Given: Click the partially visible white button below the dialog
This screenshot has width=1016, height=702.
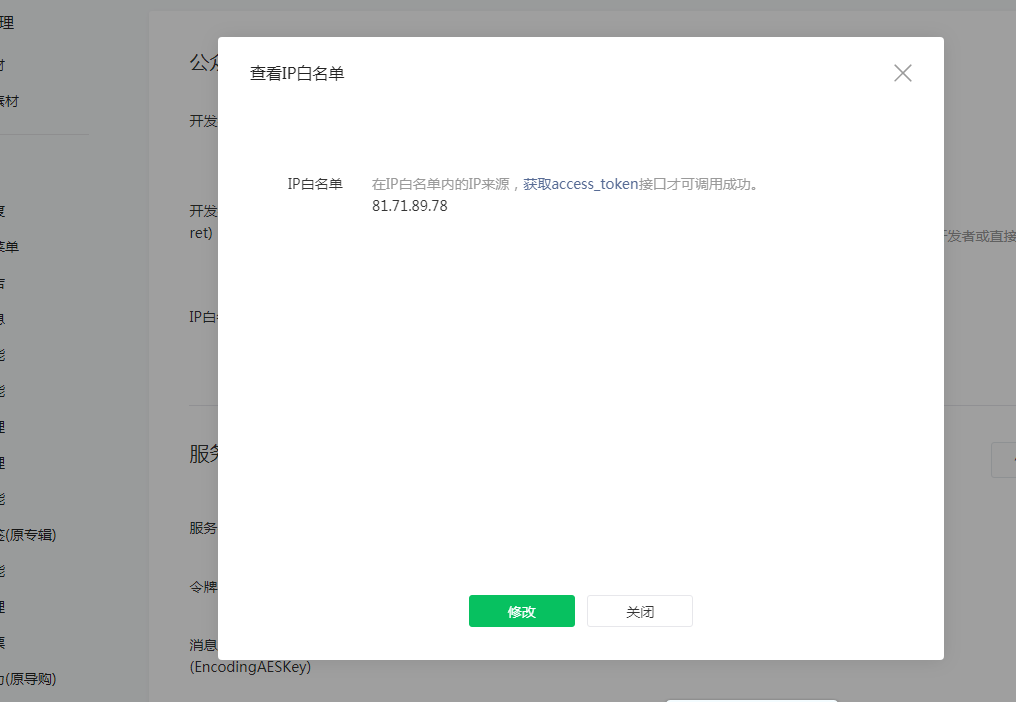Looking at the screenshot, I should pos(750,699).
